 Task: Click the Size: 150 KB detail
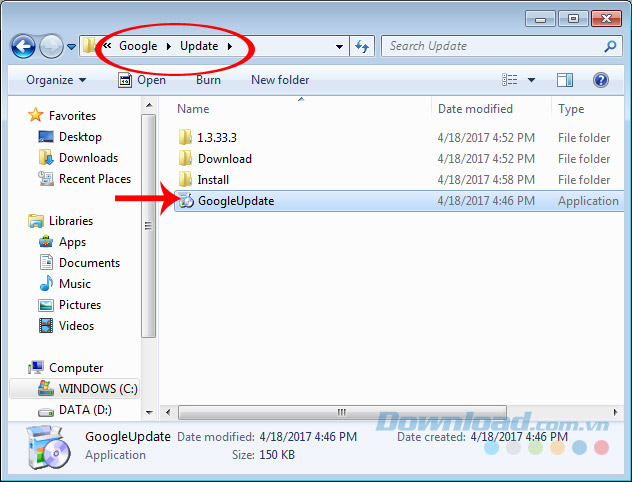coord(263,455)
